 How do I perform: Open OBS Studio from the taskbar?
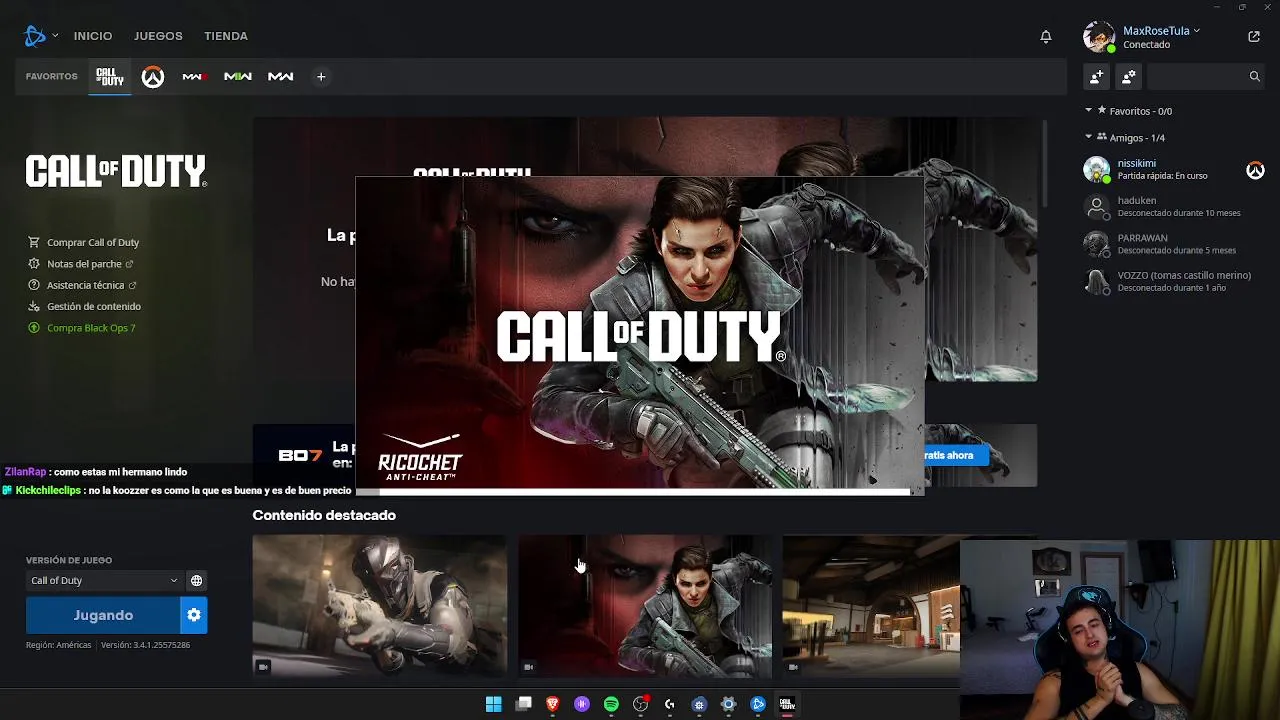coord(640,704)
